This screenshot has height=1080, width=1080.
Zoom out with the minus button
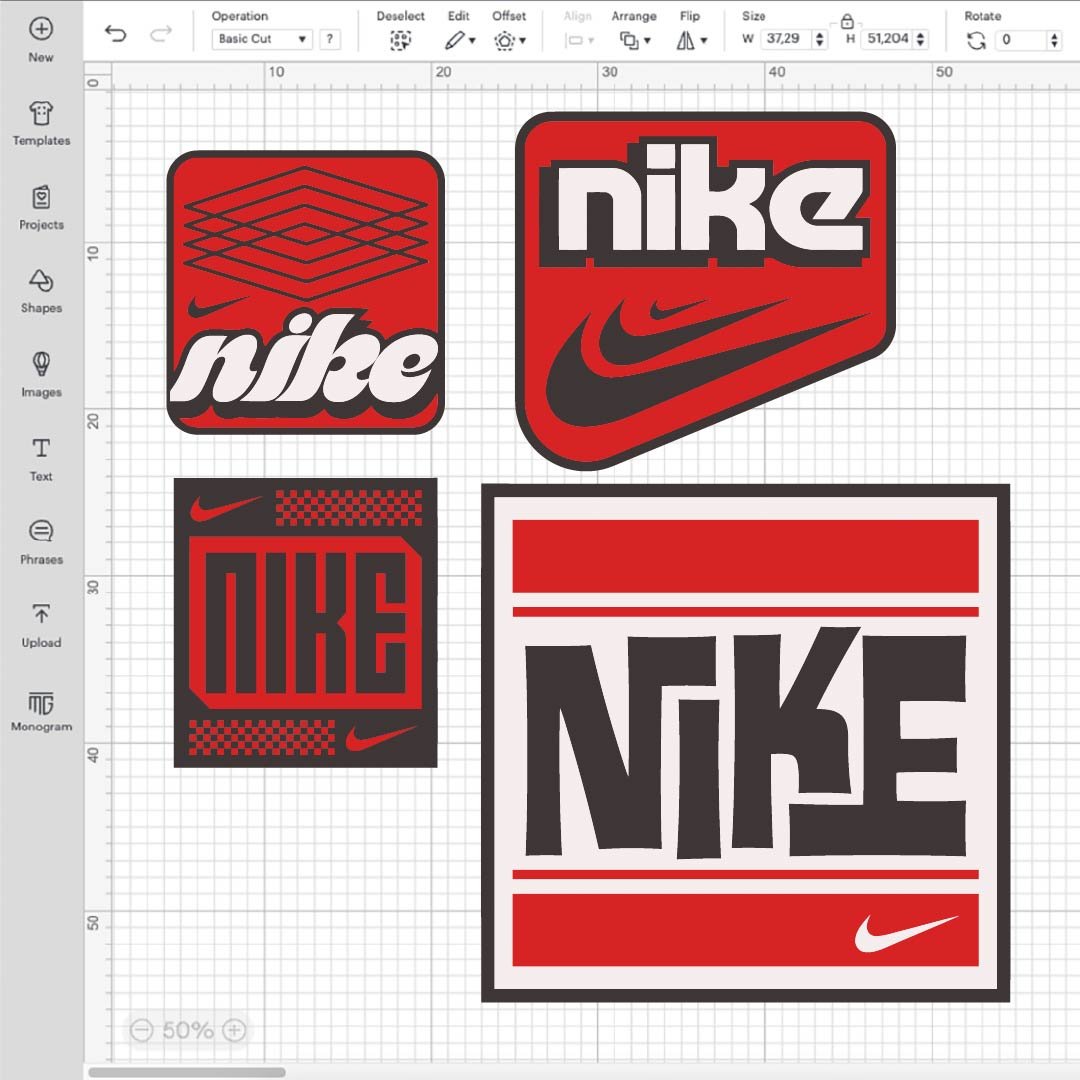tap(141, 1030)
